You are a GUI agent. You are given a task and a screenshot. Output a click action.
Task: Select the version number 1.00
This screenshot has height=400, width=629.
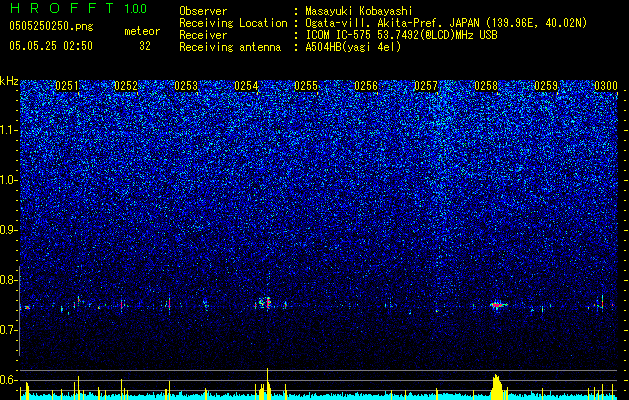136,8
